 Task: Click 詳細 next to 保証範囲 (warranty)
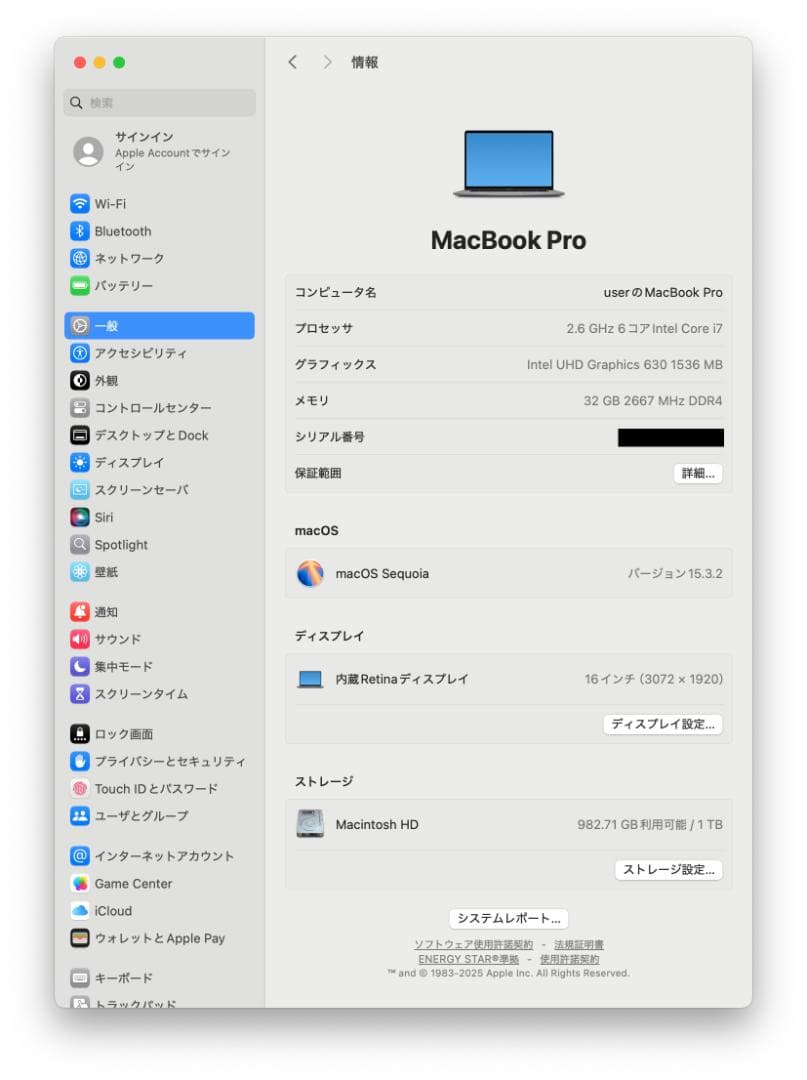point(697,473)
